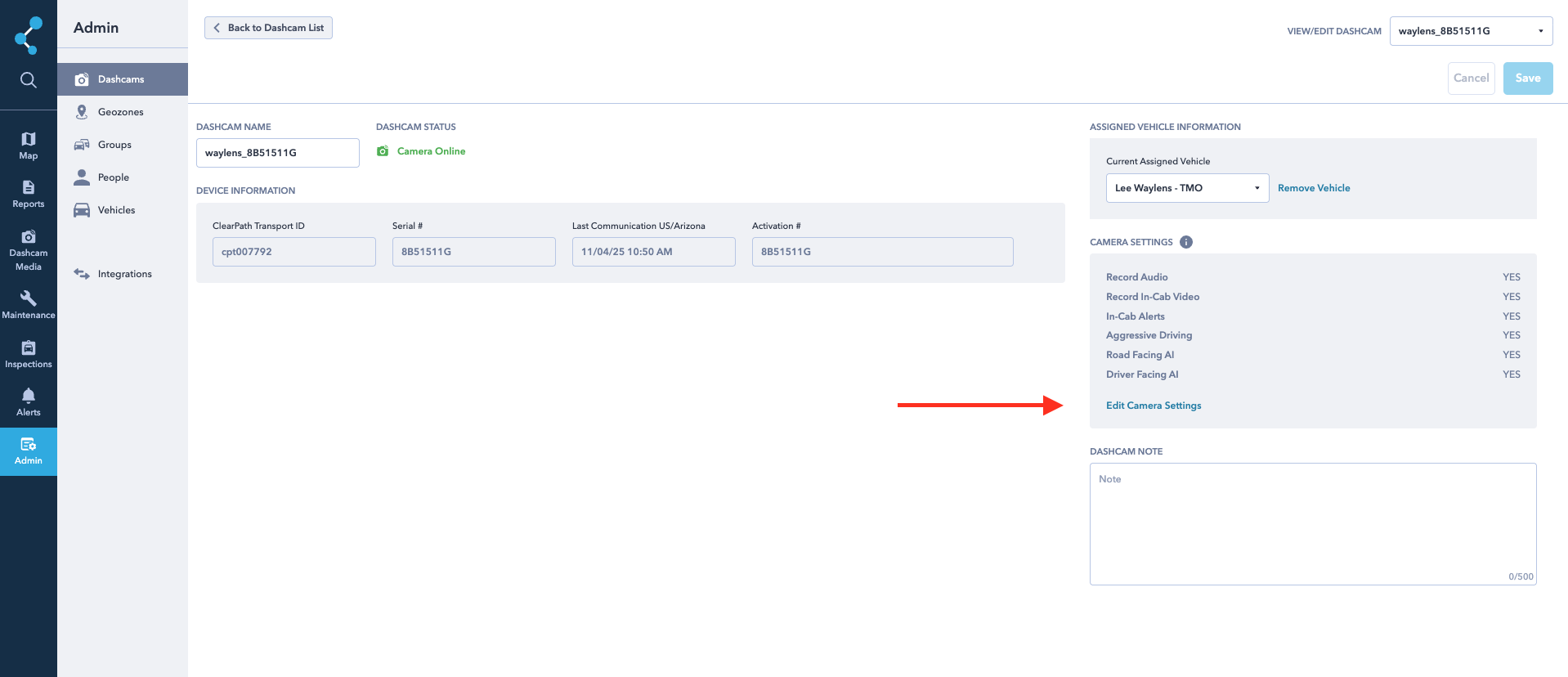Open the People admin menu item

coord(123,177)
